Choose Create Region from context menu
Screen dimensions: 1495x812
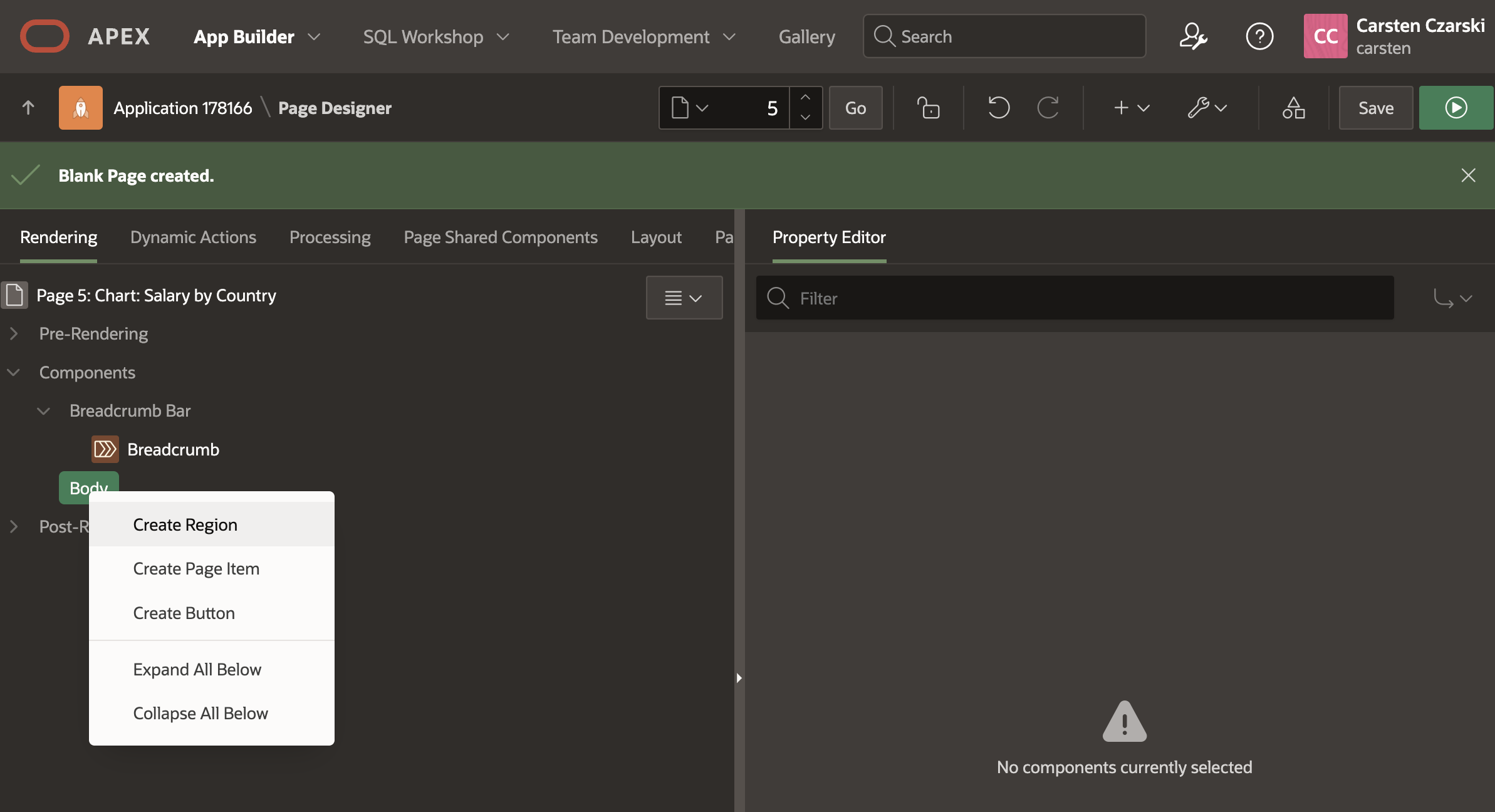(x=185, y=524)
